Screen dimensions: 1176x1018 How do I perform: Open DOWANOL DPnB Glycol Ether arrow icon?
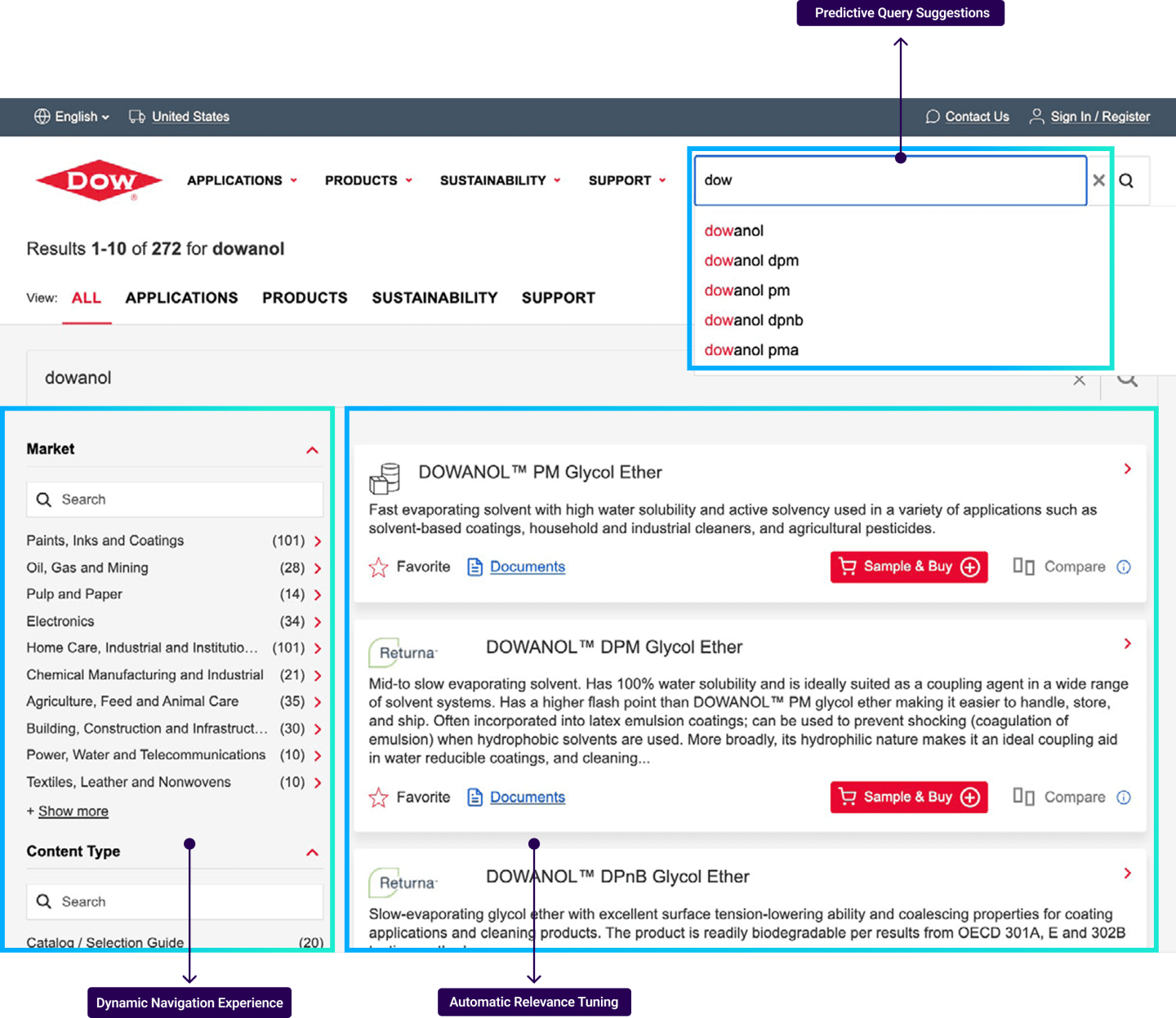pos(1127,874)
